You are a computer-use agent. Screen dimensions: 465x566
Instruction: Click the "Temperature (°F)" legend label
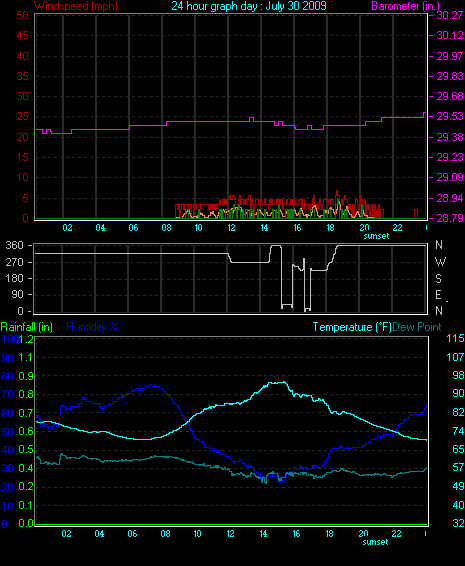[352, 327]
